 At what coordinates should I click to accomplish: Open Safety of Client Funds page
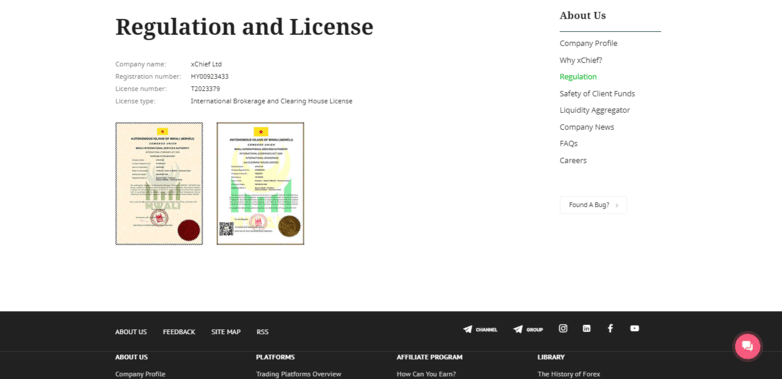(597, 94)
